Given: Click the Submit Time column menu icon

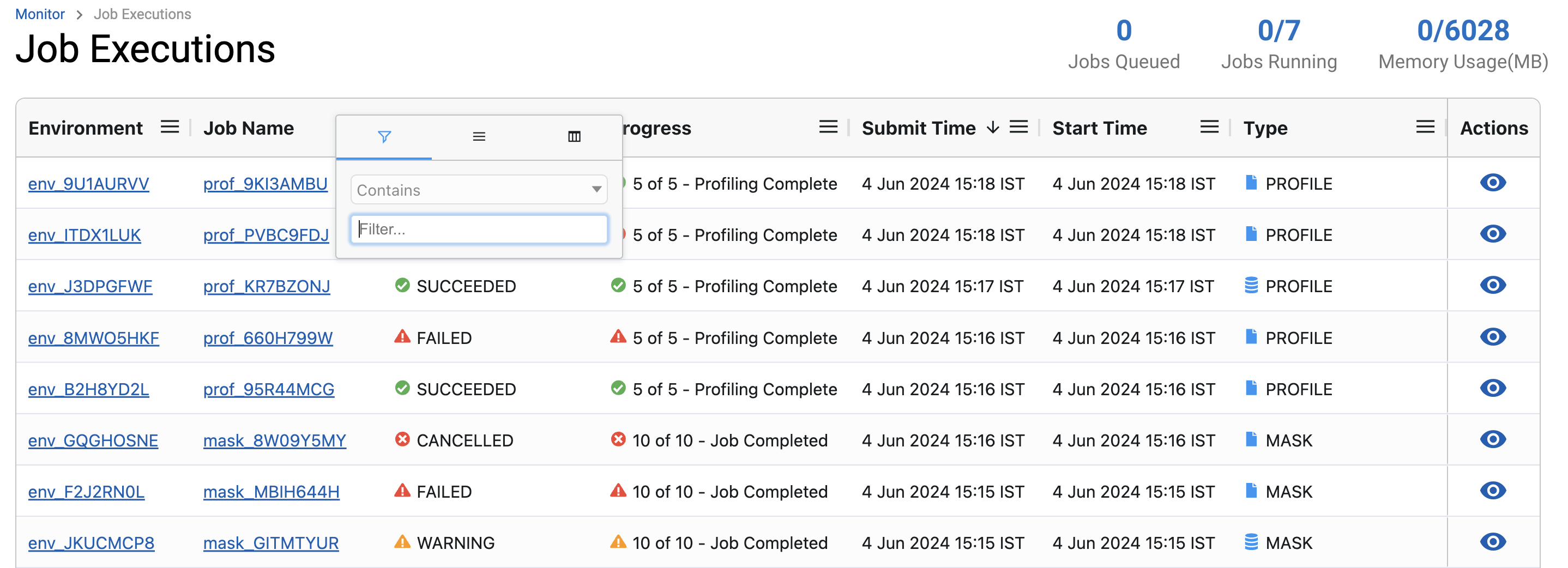Looking at the screenshot, I should point(1018,127).
